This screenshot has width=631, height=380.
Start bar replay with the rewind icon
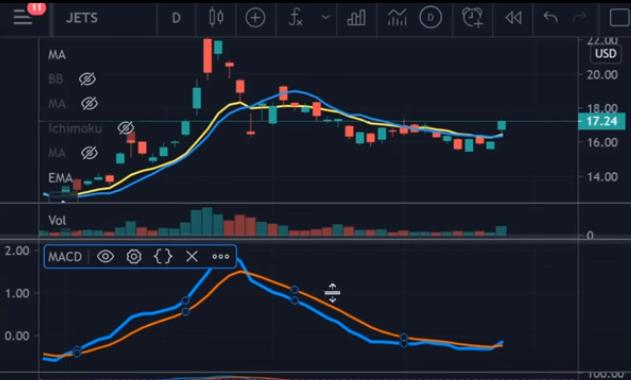click(513, 18)
